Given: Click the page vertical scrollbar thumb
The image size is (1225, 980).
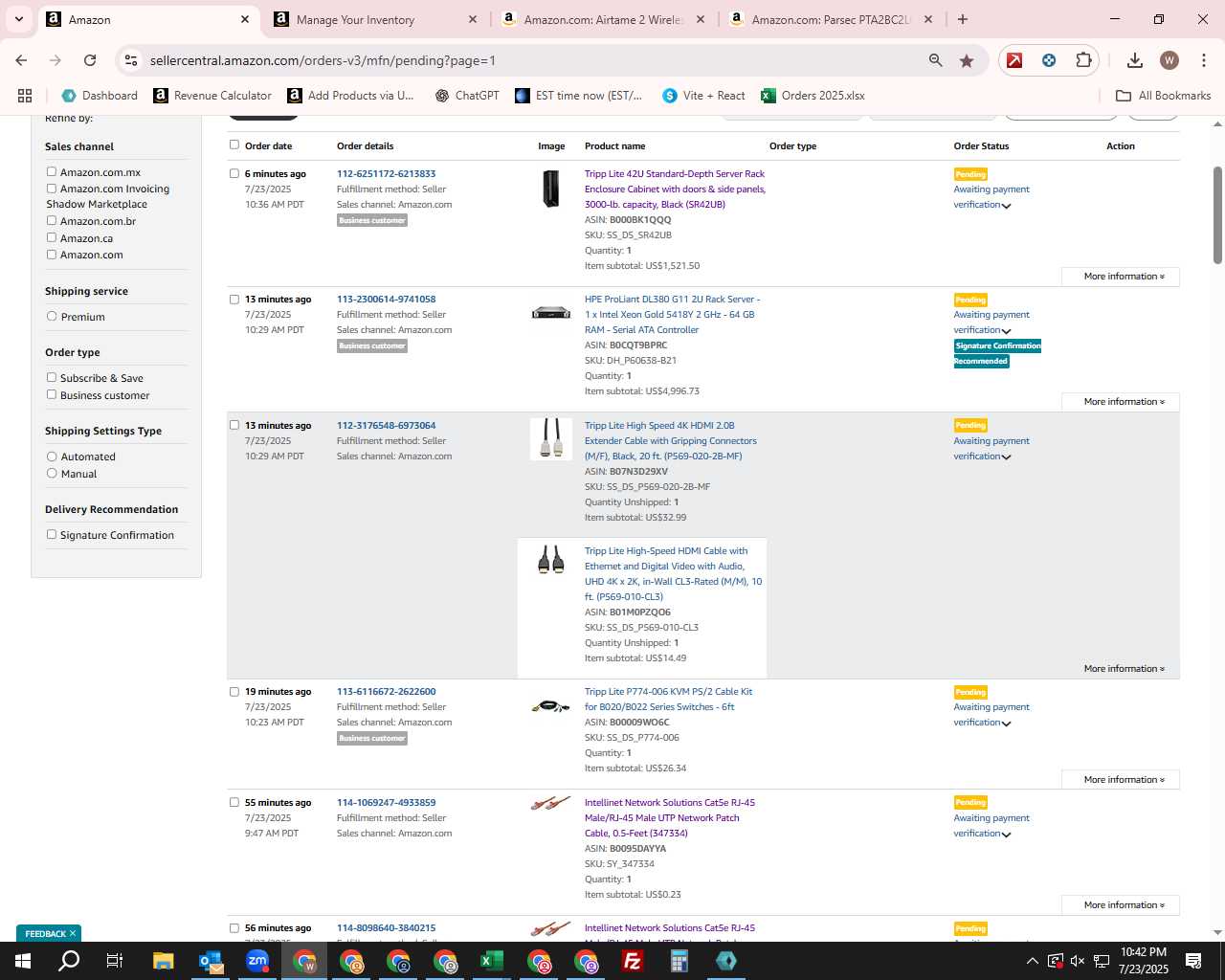Looking at the screenshot, I should pos(1217,215).
